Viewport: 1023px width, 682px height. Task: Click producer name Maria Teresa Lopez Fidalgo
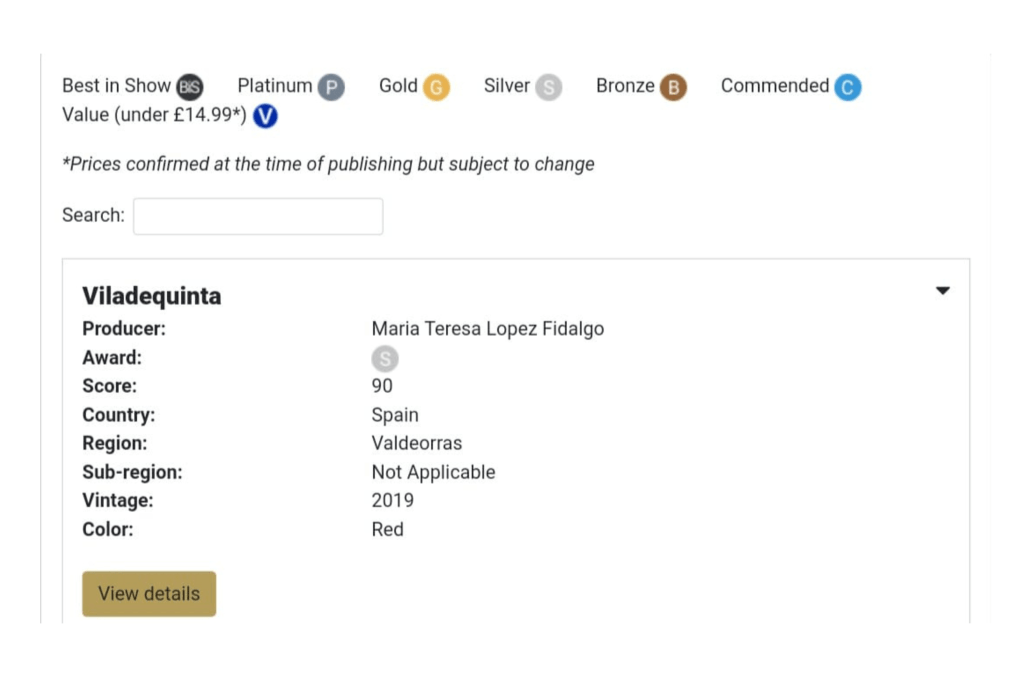click(487, 329)
